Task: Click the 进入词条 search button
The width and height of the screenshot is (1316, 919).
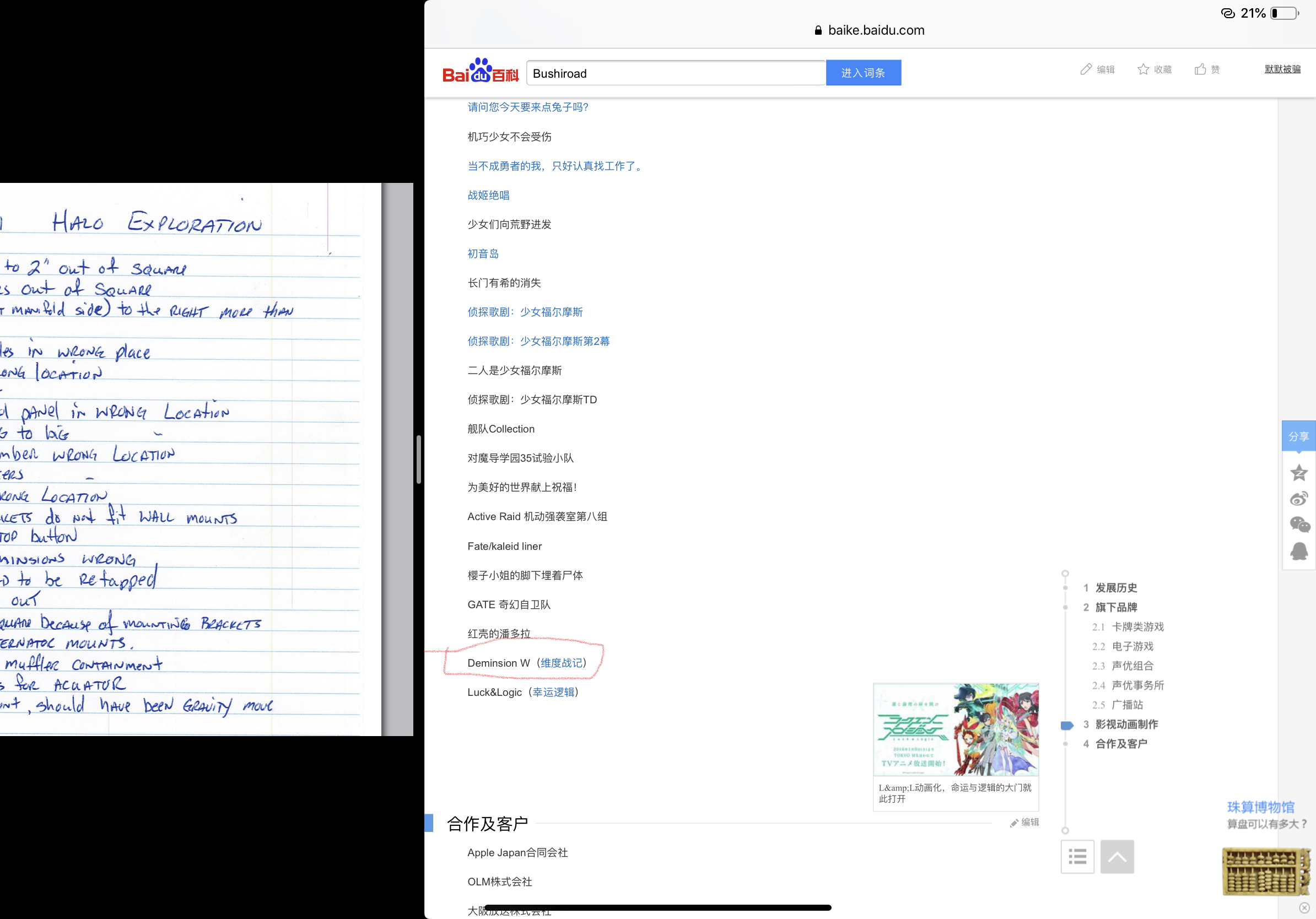Action: coord(862,73)
